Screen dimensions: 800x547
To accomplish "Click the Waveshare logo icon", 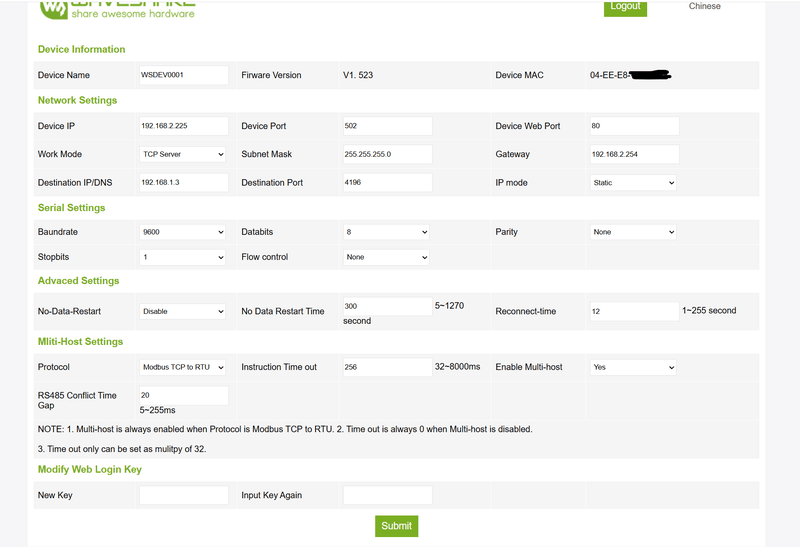I will point(54,9).
